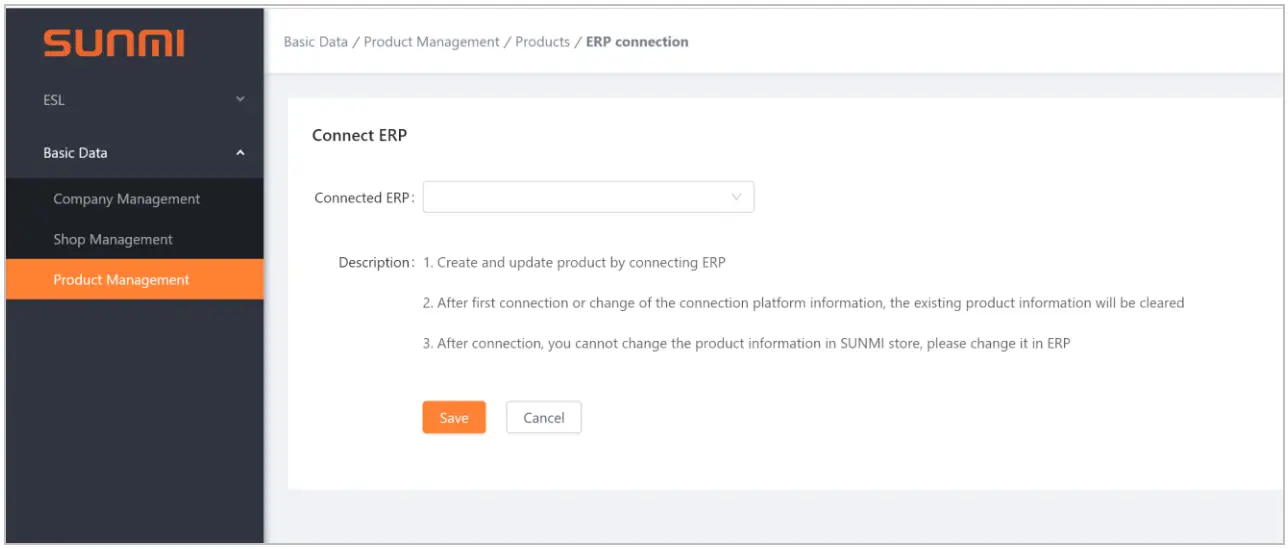
Task: Save the ERP connection
Action: tap(454, 418)
